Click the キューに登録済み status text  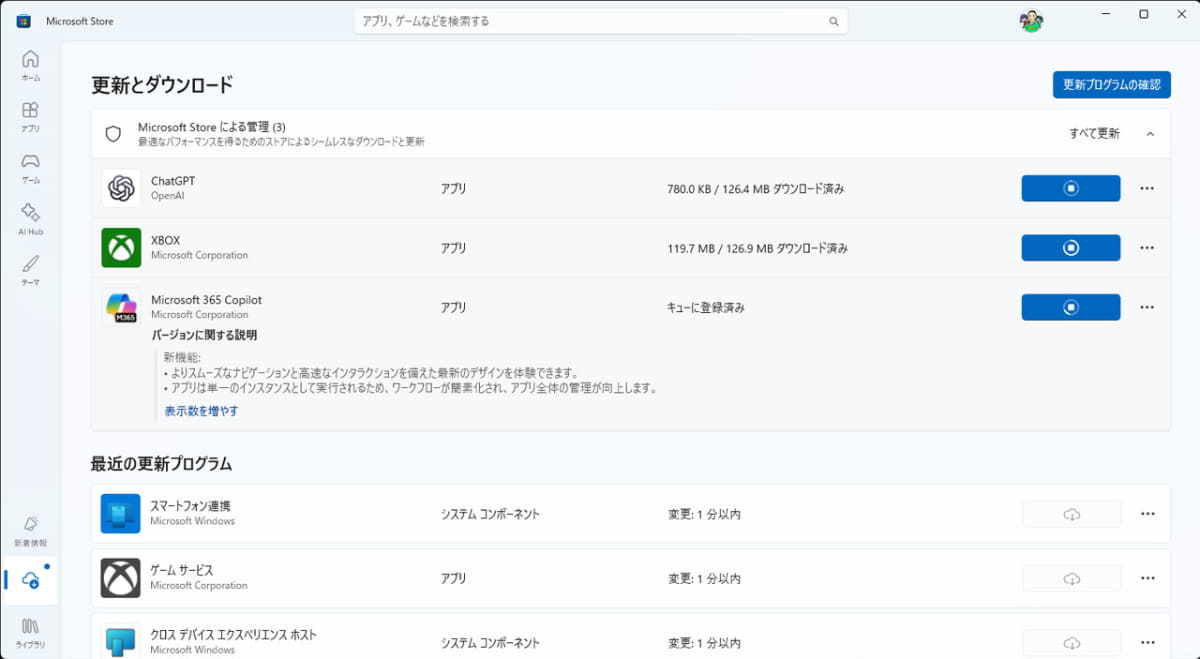click(705, 308)
